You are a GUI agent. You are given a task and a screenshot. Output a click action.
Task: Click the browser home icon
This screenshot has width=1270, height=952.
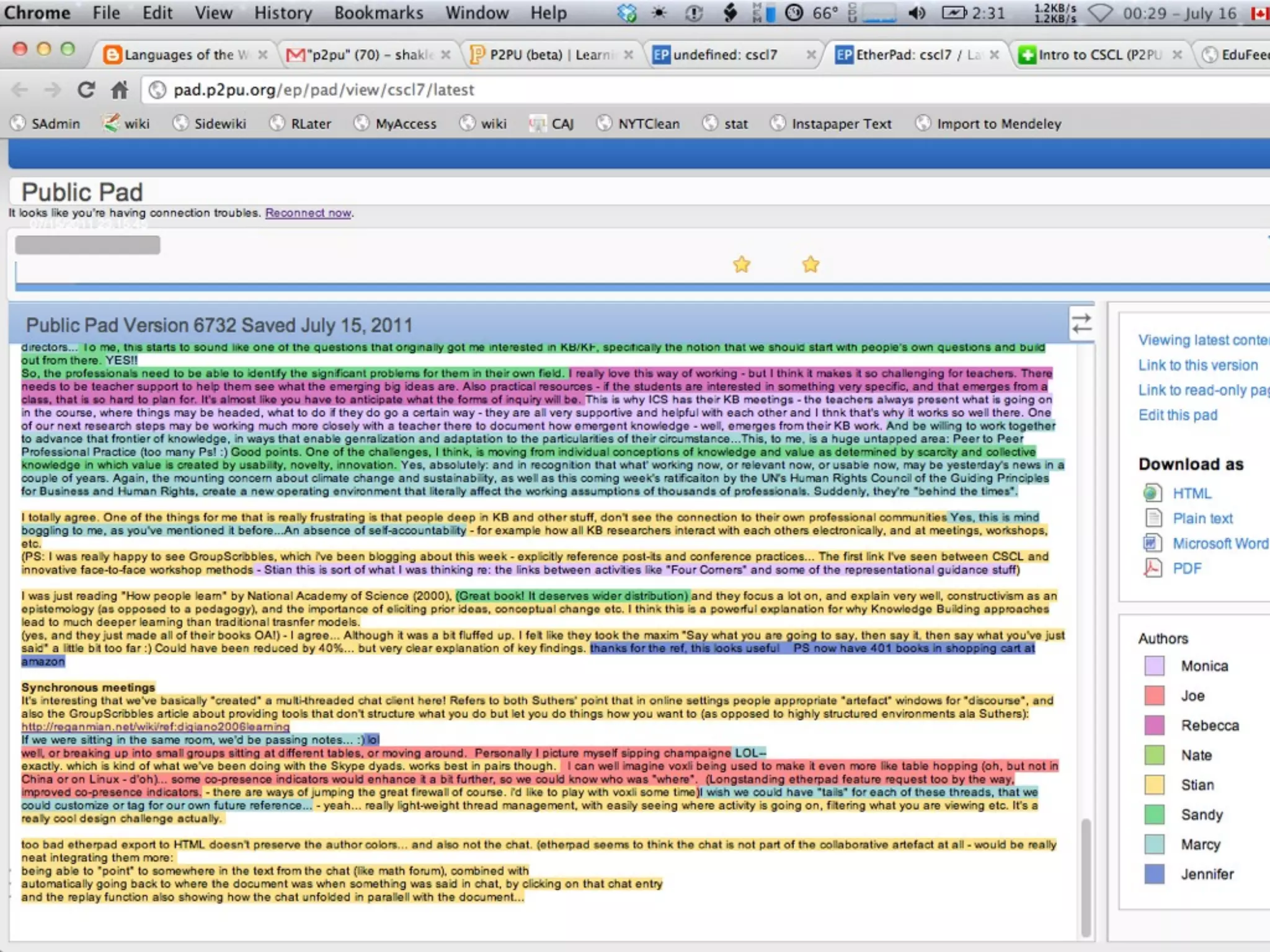[x=119, y=90]
